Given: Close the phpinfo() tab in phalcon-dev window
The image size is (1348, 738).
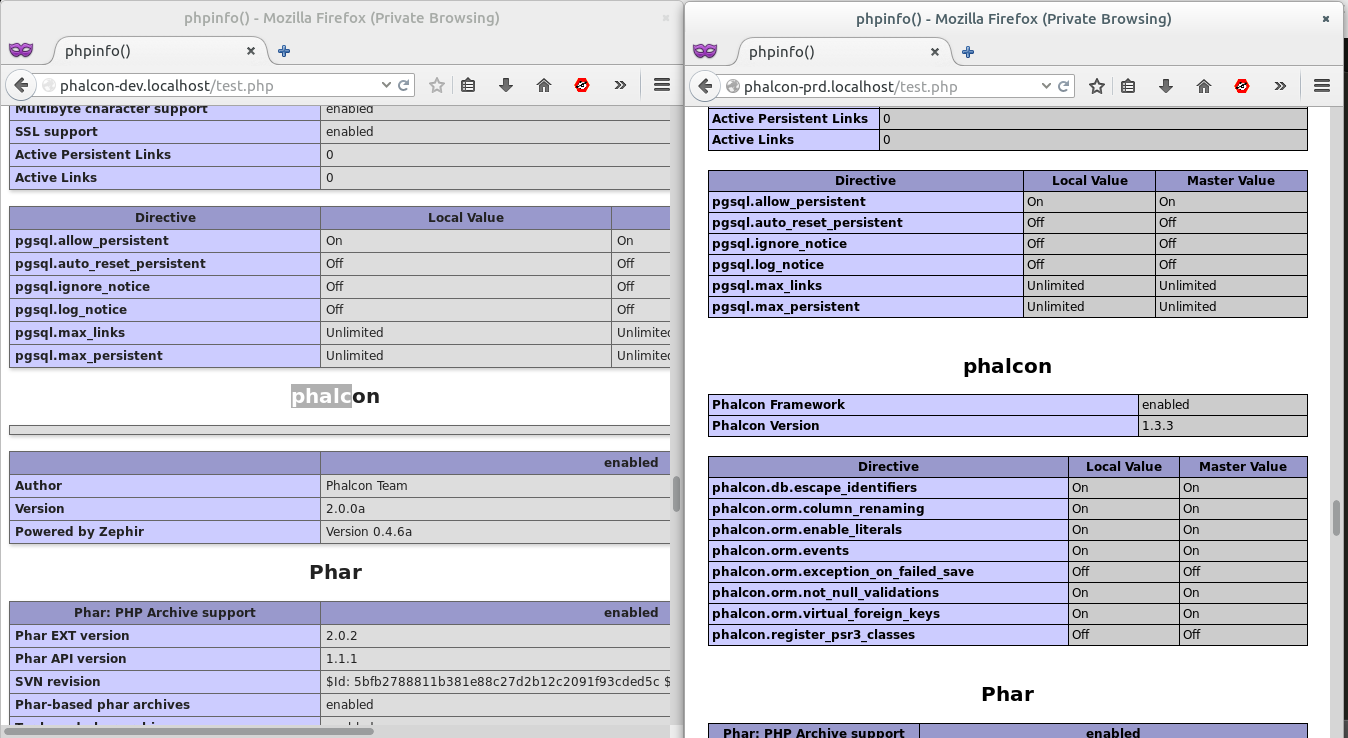Looking at the screenshot, I should pos(252,51).
